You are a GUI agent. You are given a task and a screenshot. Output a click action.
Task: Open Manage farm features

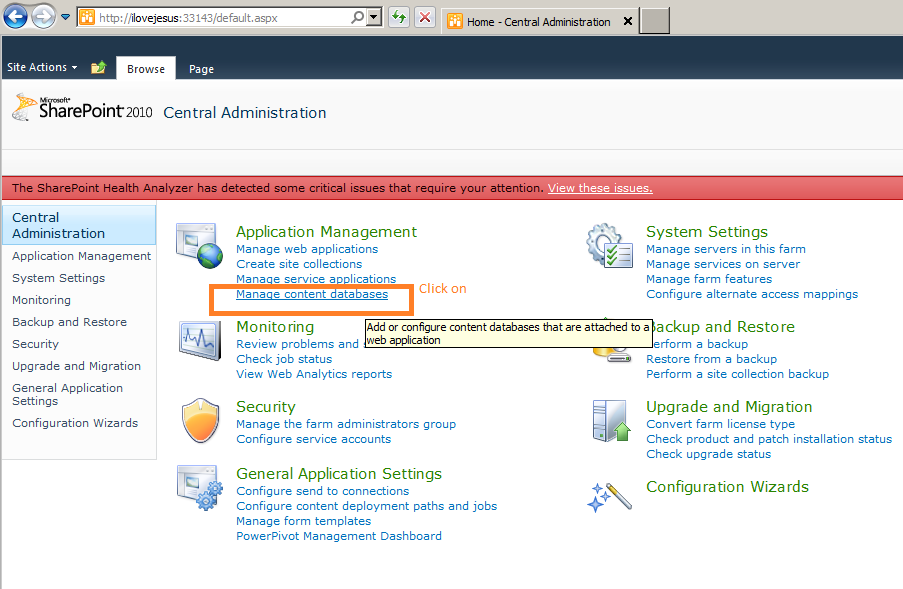tap(709, 279)
